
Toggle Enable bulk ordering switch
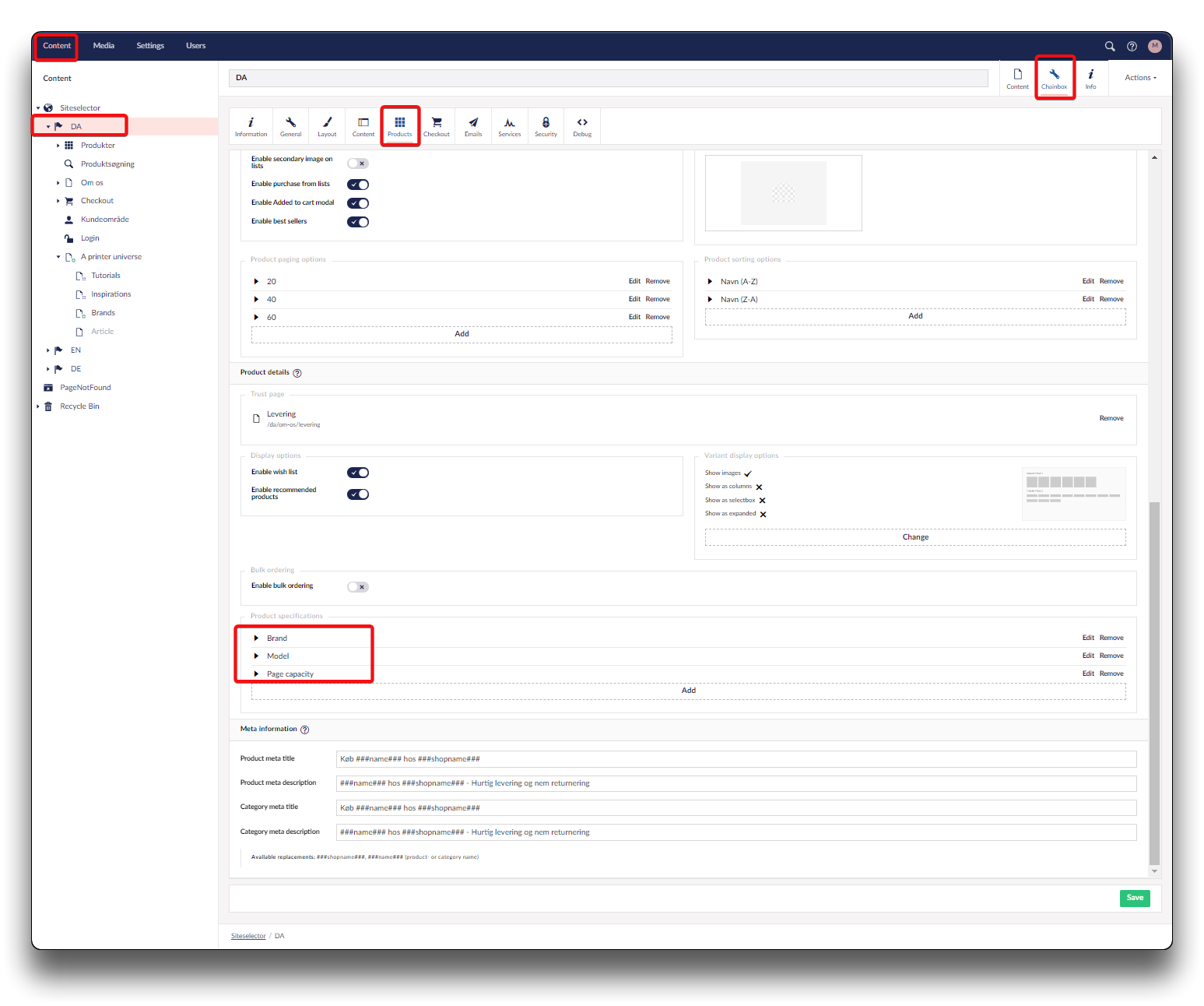click(358, 587)
